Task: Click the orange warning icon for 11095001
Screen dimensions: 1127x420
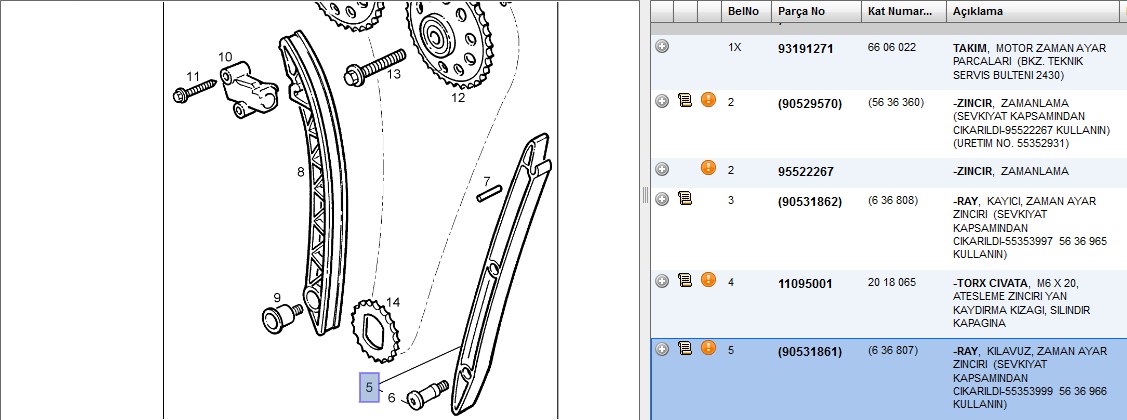Action: pos(709,280)
